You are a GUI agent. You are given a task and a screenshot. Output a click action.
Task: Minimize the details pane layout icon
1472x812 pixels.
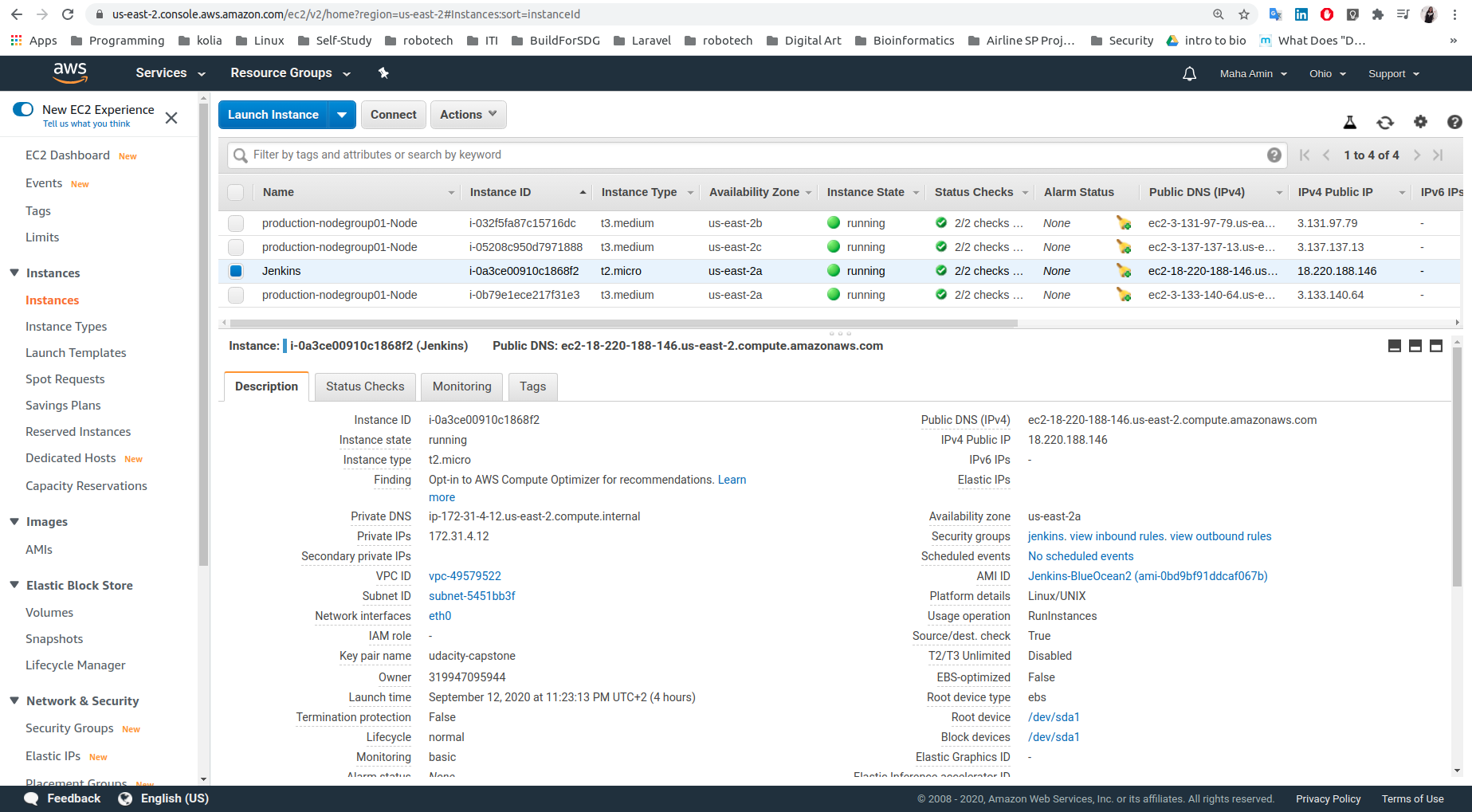tap(1395, 346)
